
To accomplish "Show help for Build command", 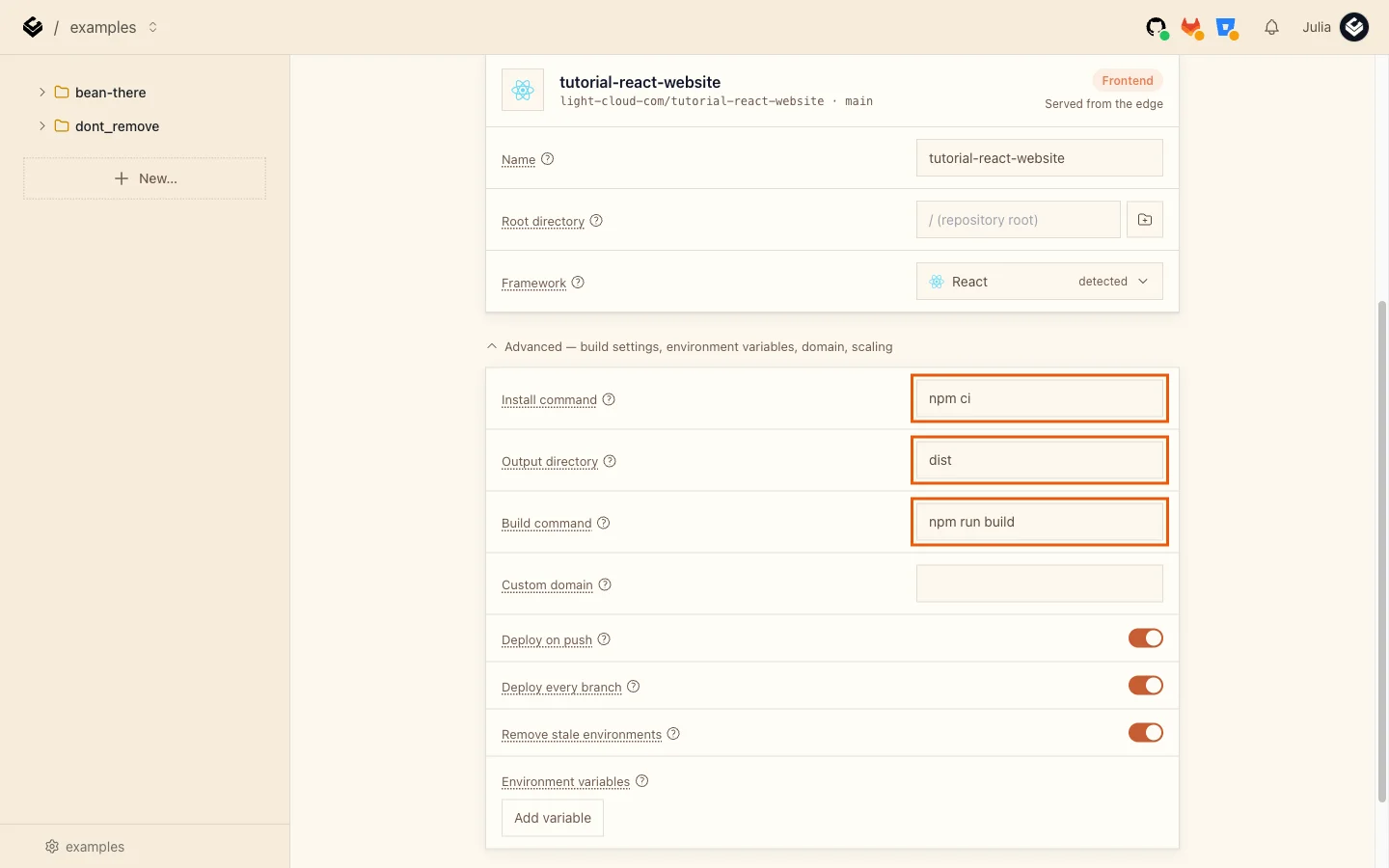I will [x=604, y=523].
